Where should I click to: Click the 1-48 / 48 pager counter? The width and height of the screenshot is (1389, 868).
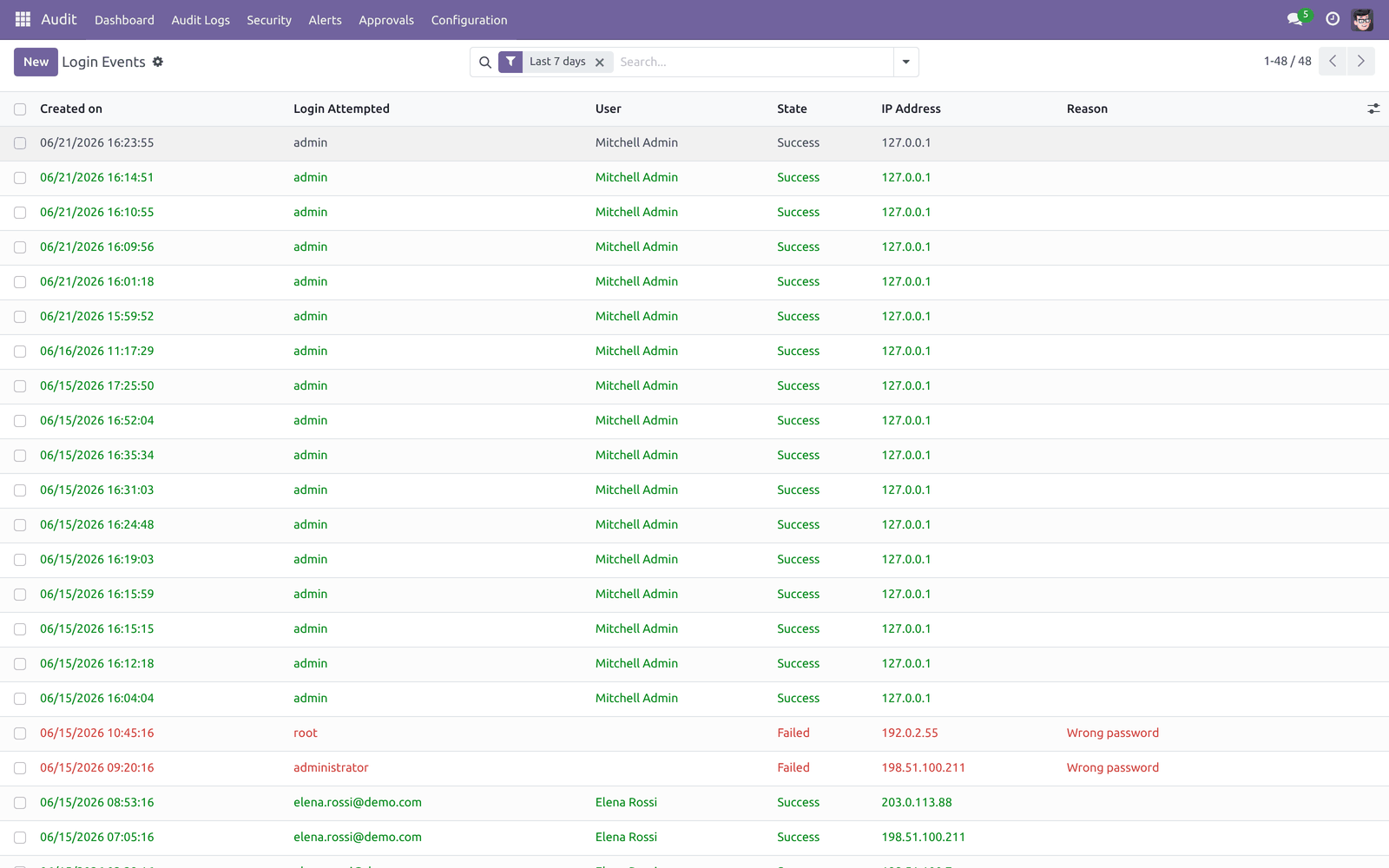(1287, 62)
